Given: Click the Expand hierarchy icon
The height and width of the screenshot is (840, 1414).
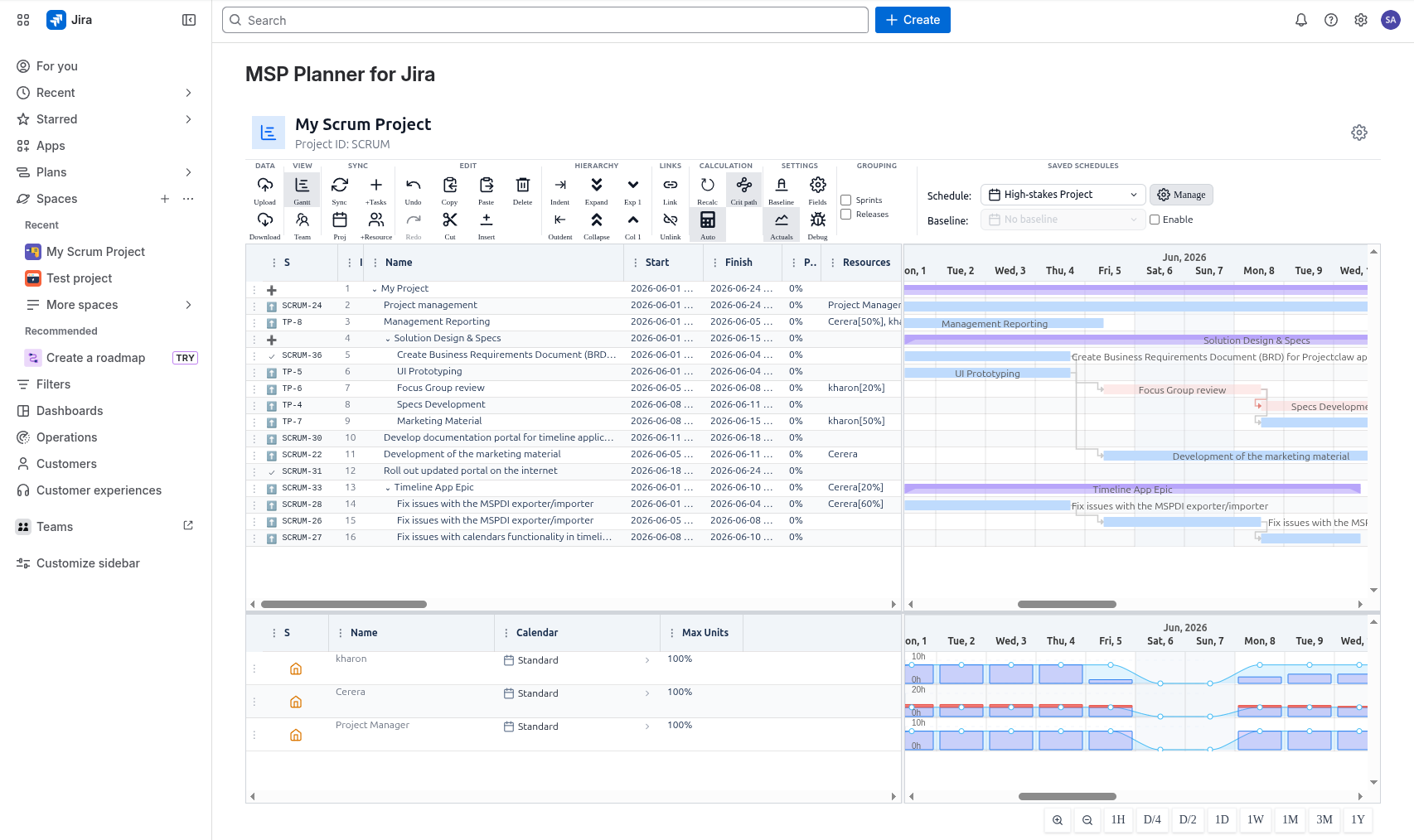Looking at the screenshot, I should tap(597, 190).
